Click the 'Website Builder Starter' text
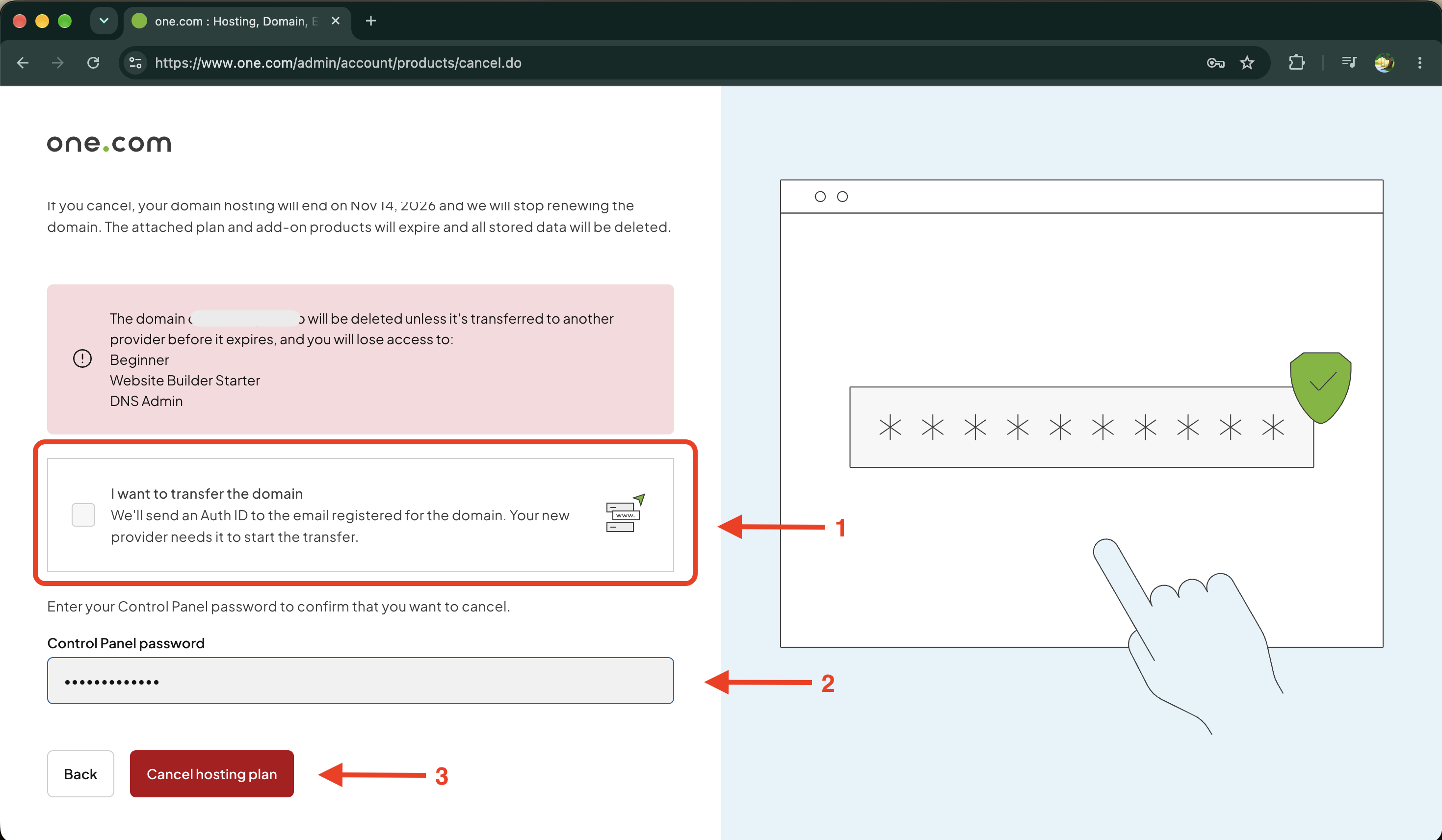Screen dimensions: 1442x840 185,380
